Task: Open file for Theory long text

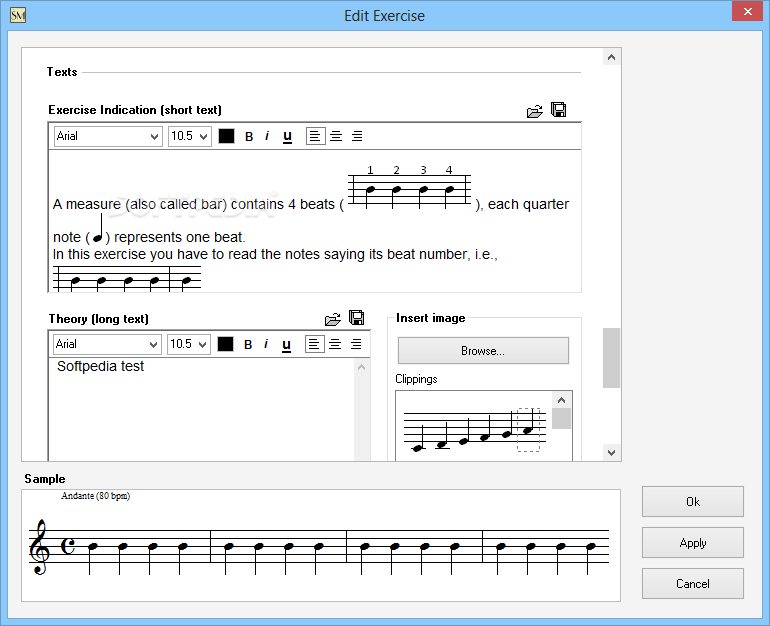Action: point(332,319)
